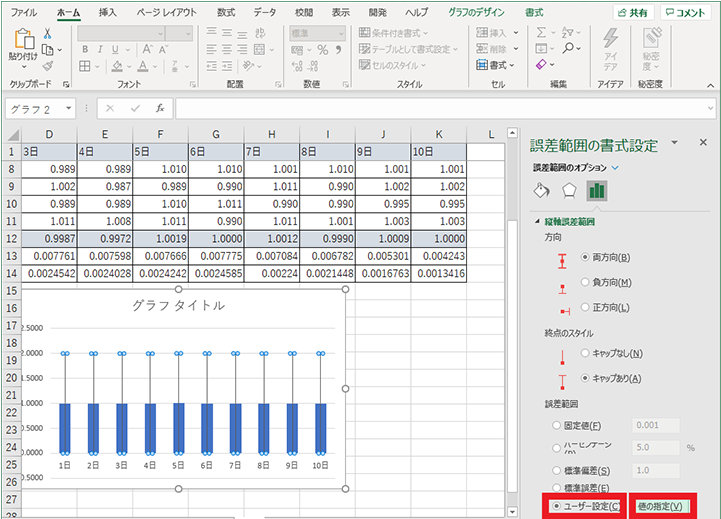Click the Copy icon
Image resolution: width=721 pixels, height=519 pixels.
(47, 49)
